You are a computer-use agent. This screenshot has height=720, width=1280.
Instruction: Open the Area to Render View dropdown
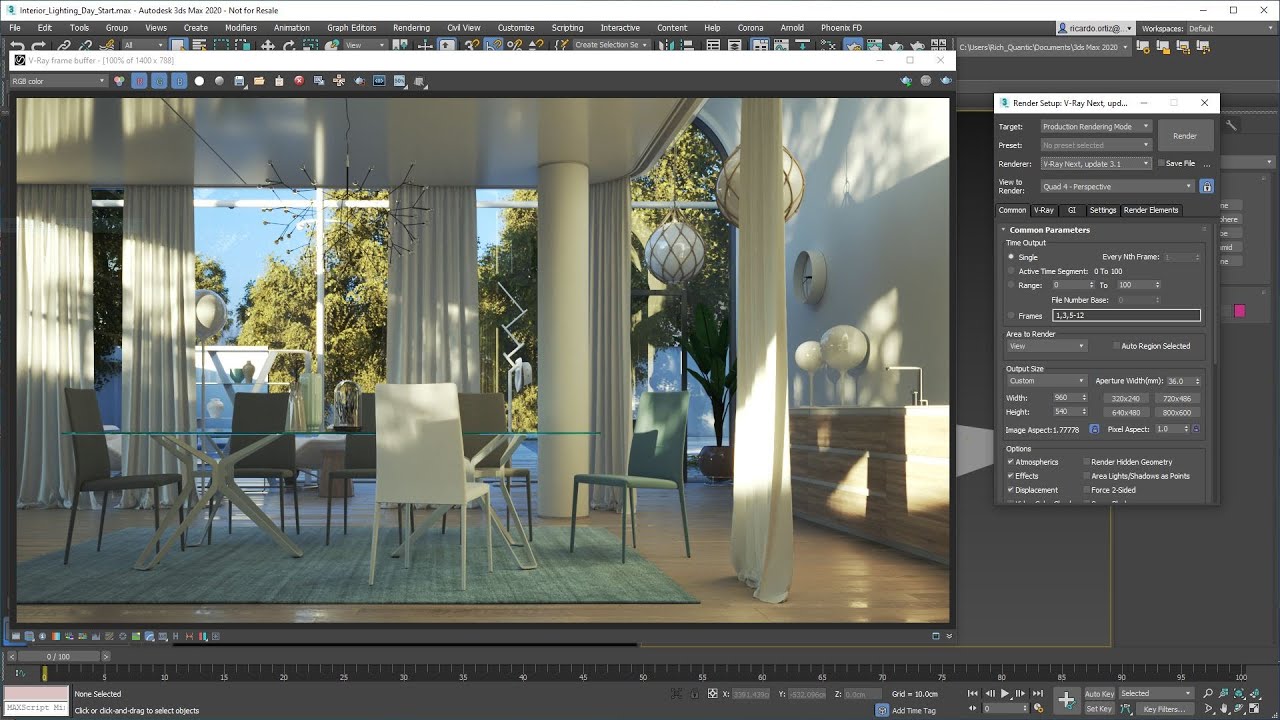tap(1046, 346)
